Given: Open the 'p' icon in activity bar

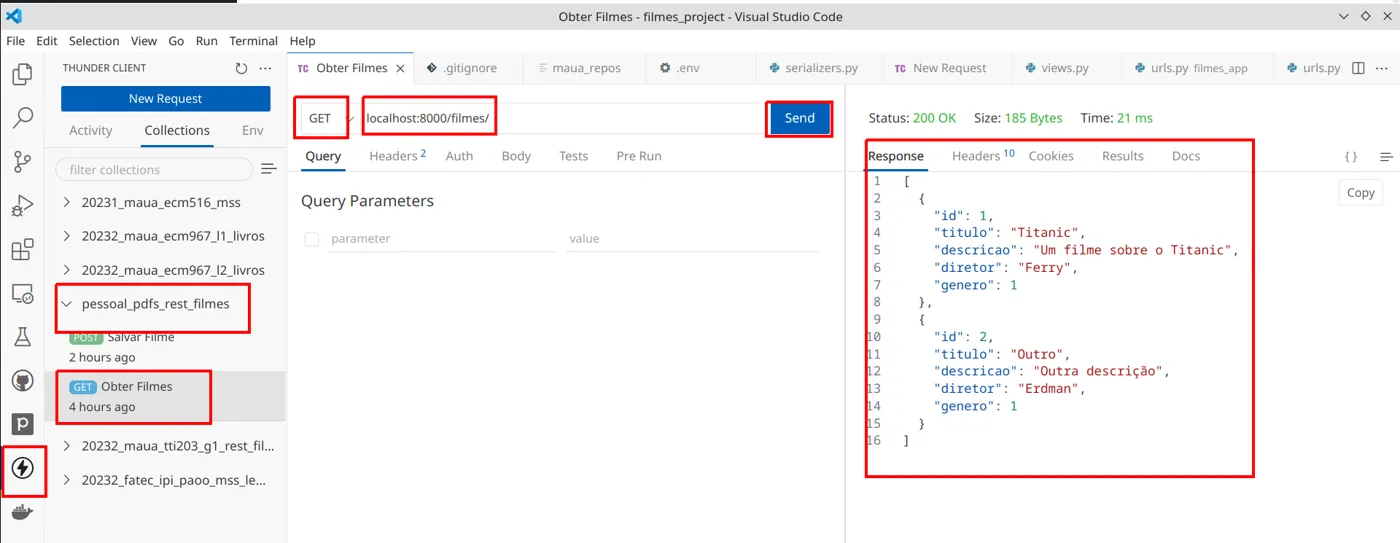Looking at the screenshot, I should point(22,424).
